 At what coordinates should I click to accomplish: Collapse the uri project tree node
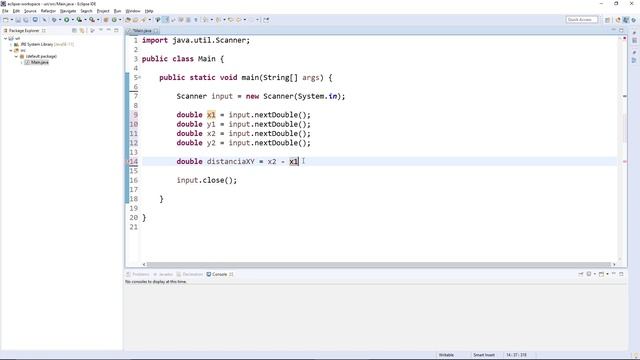click(5, 38)
